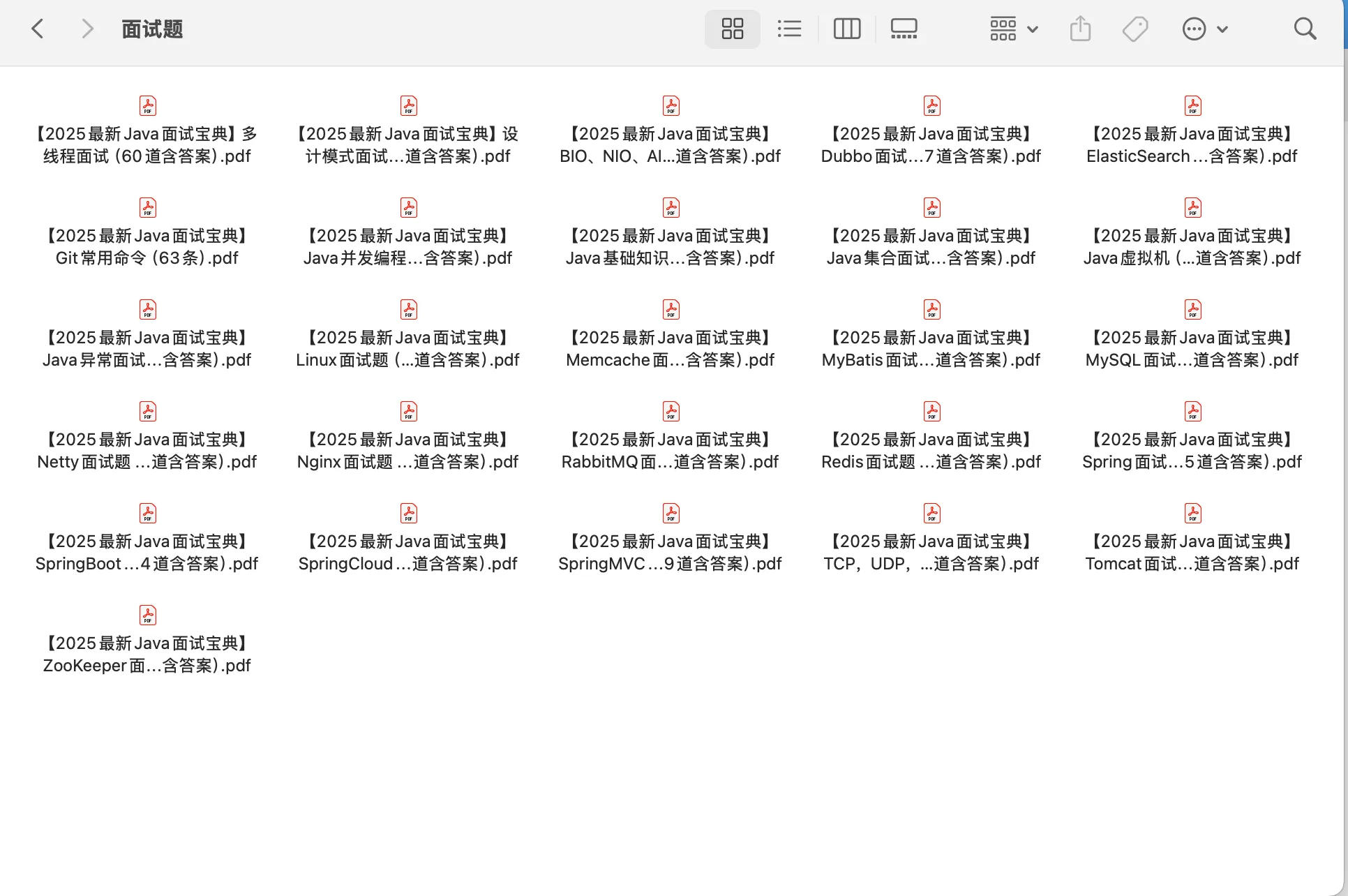Screen dimensions: 1348x896
Task: Open the group-by options dropdown
Action: 1014,29
